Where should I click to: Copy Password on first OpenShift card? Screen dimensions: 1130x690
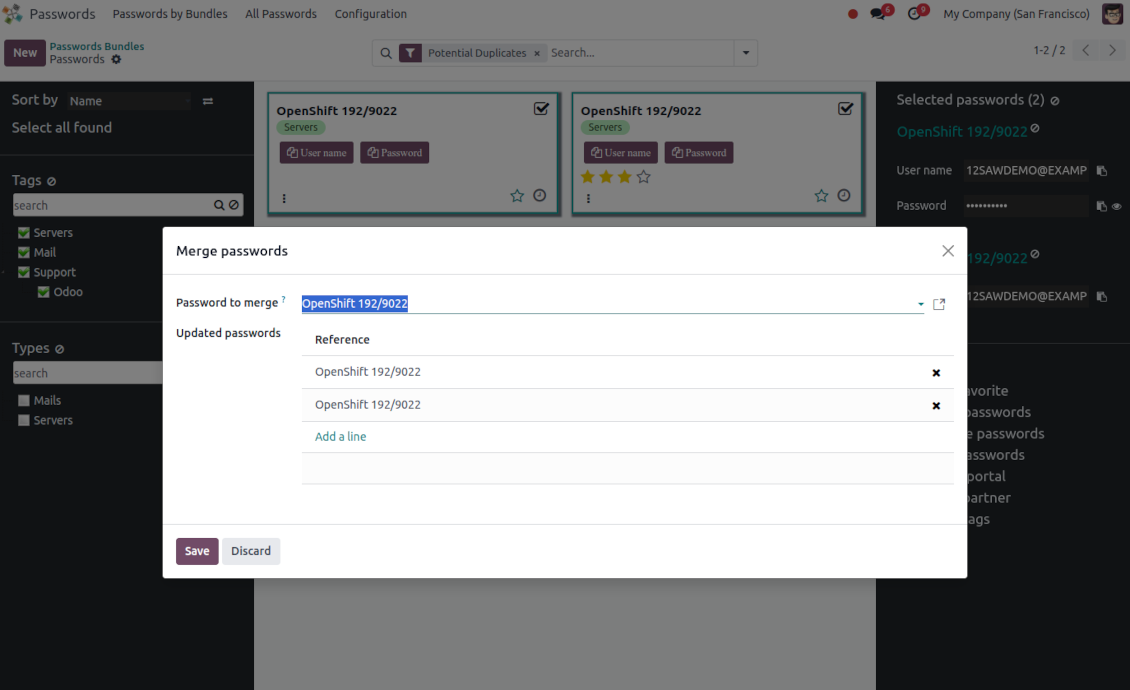tap(394, 153)
